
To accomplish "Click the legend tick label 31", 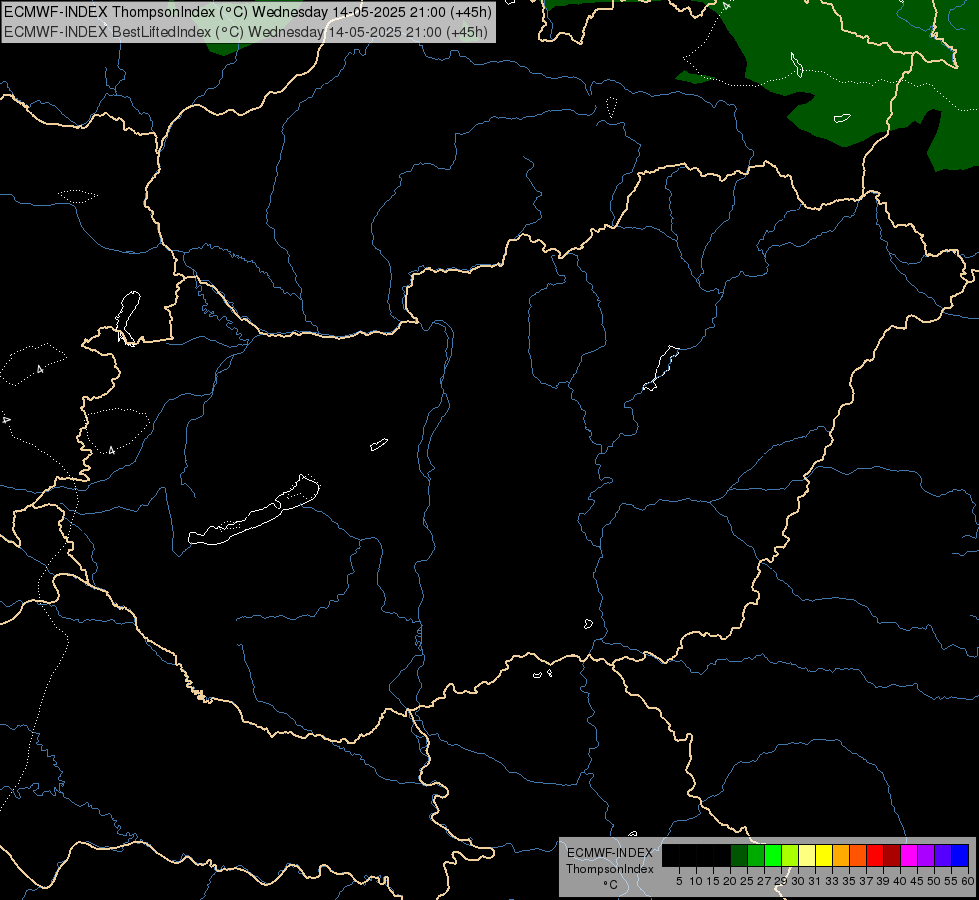I will pyautogui.click(x=815, y=881).
